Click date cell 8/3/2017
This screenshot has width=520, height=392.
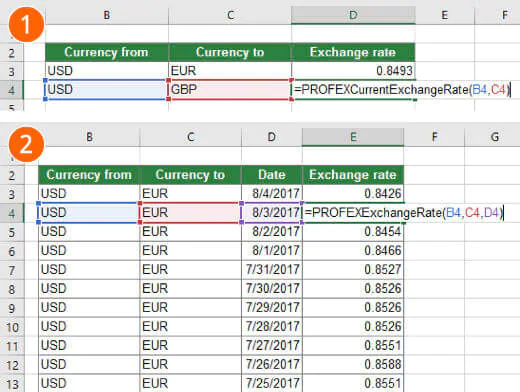(272, 213)
